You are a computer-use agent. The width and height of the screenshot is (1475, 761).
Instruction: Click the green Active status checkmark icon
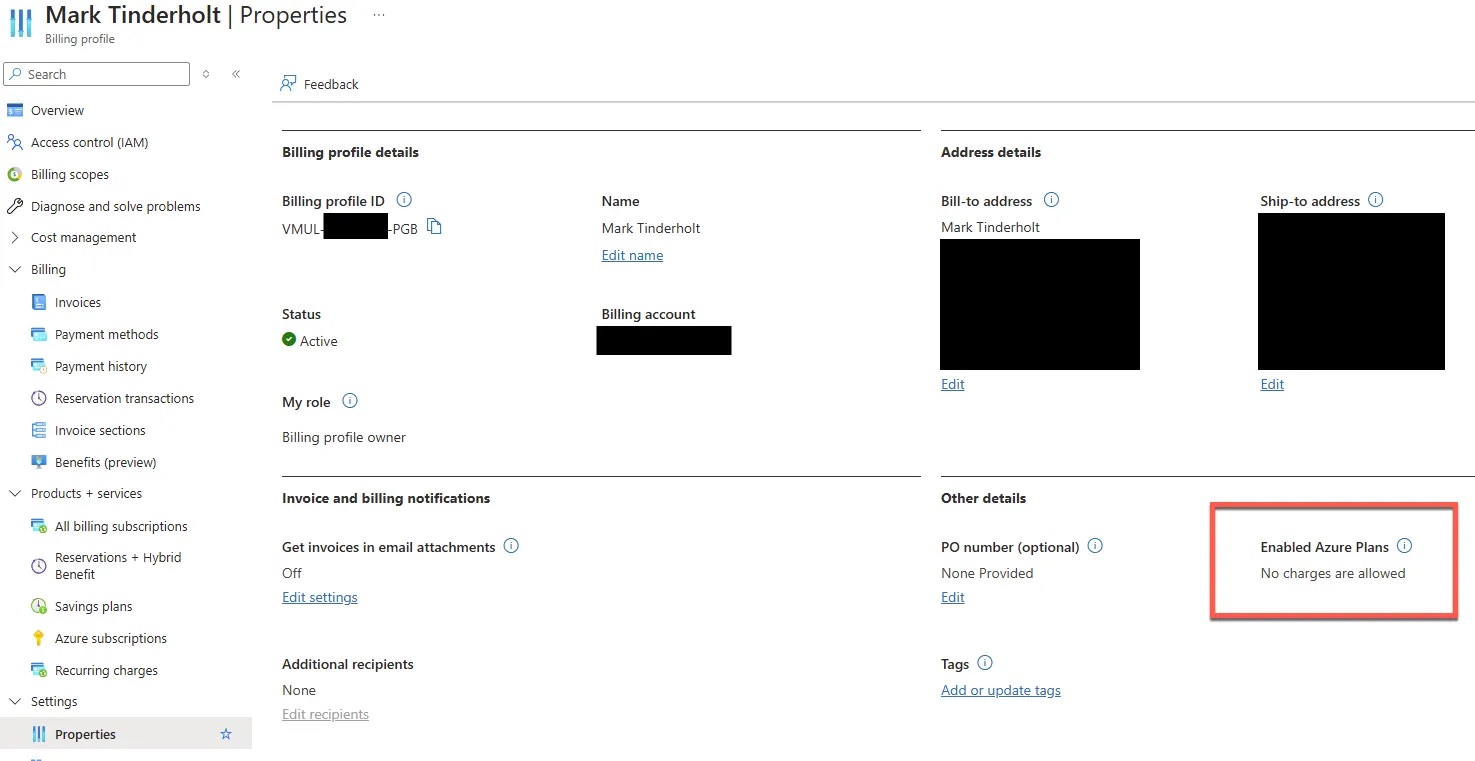click(289, 340)
